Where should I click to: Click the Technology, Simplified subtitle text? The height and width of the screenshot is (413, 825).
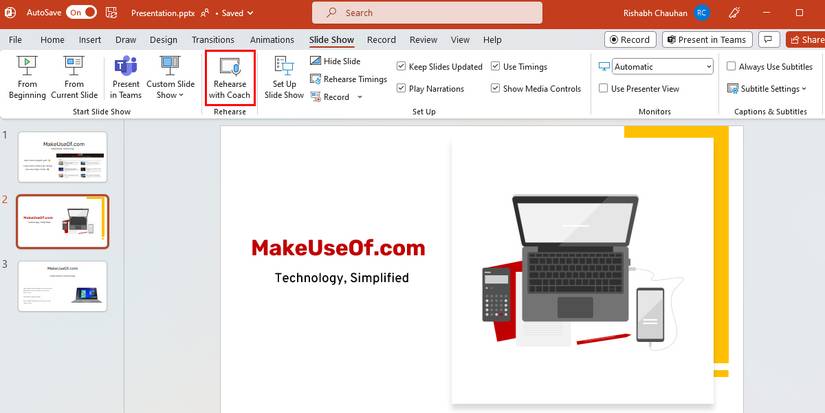point(341,277)
